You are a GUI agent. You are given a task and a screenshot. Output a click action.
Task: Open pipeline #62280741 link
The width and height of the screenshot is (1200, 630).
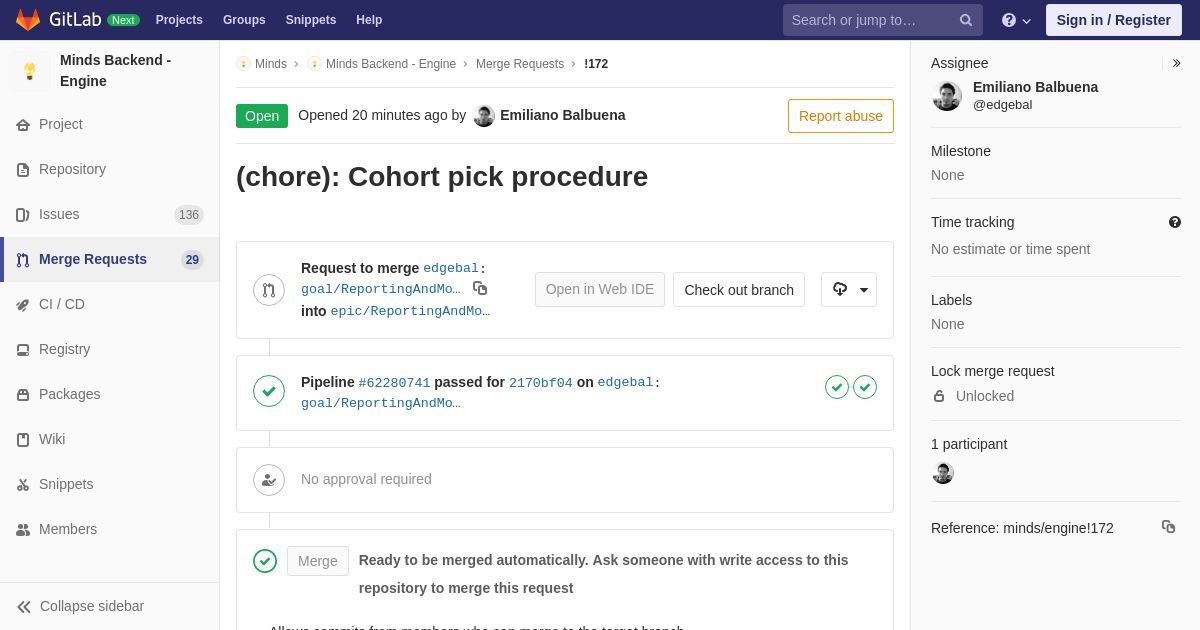click(394, 383)
